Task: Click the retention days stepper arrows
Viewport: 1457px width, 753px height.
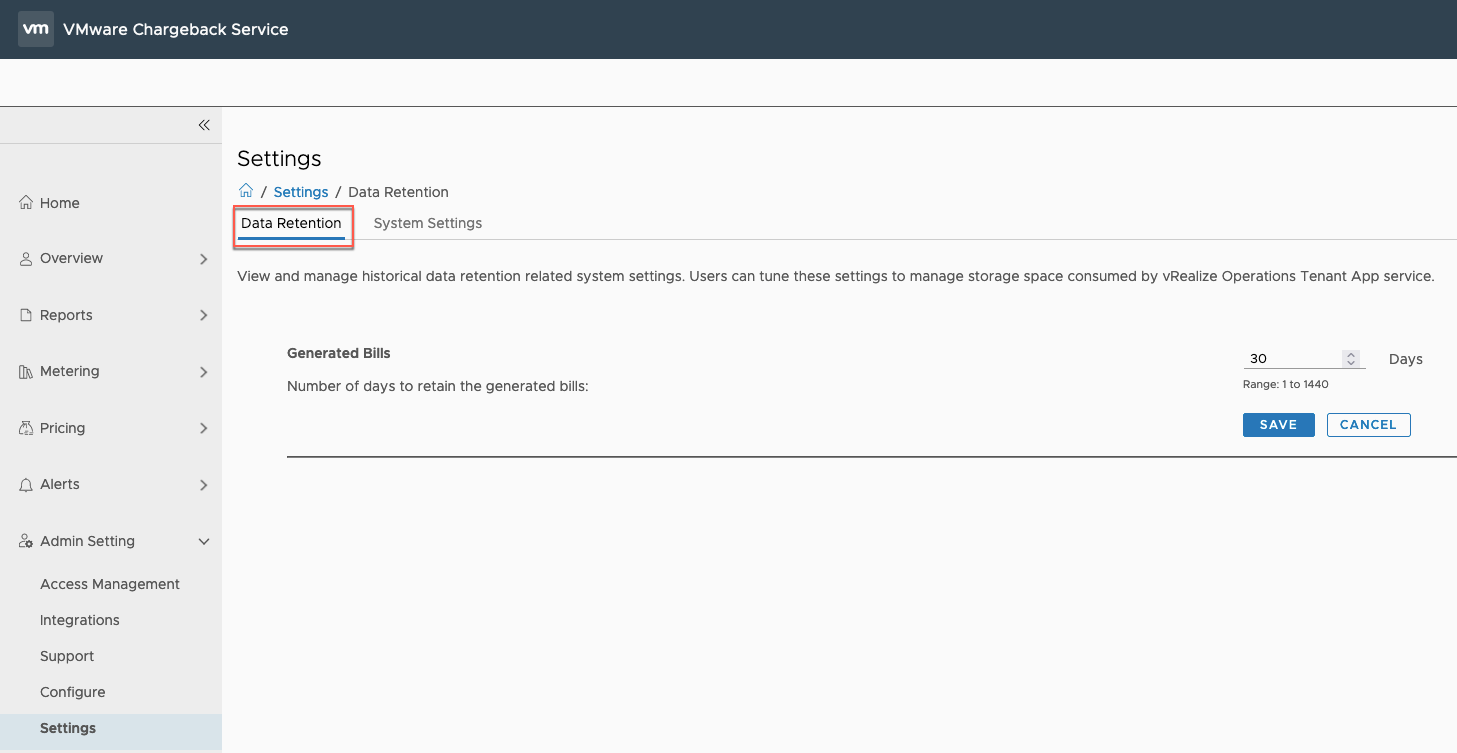Action: [1351, 359]
